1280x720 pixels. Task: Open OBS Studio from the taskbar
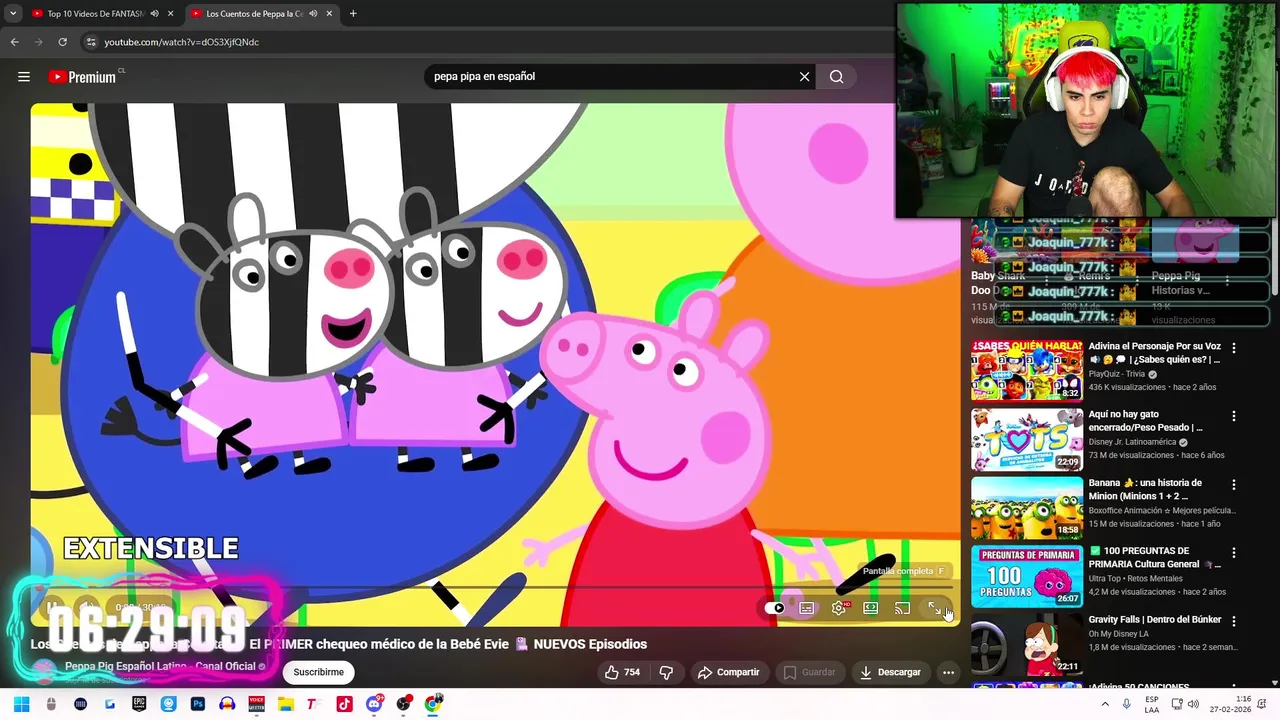[403, 704]
